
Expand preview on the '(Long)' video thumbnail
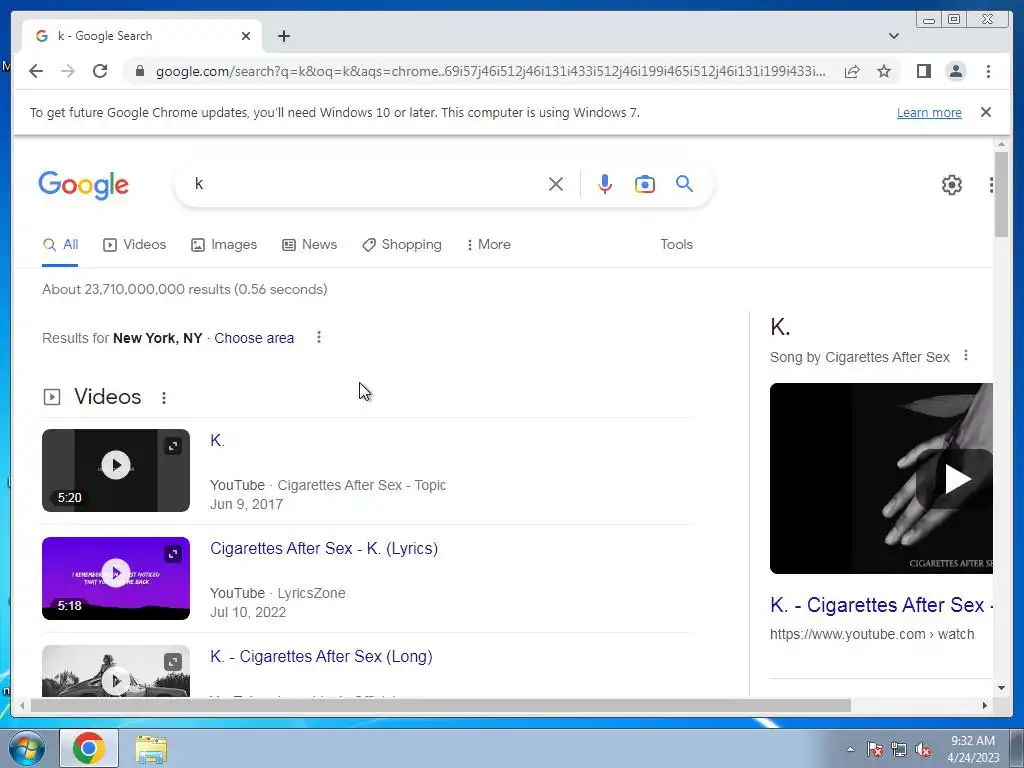point(173,662)
